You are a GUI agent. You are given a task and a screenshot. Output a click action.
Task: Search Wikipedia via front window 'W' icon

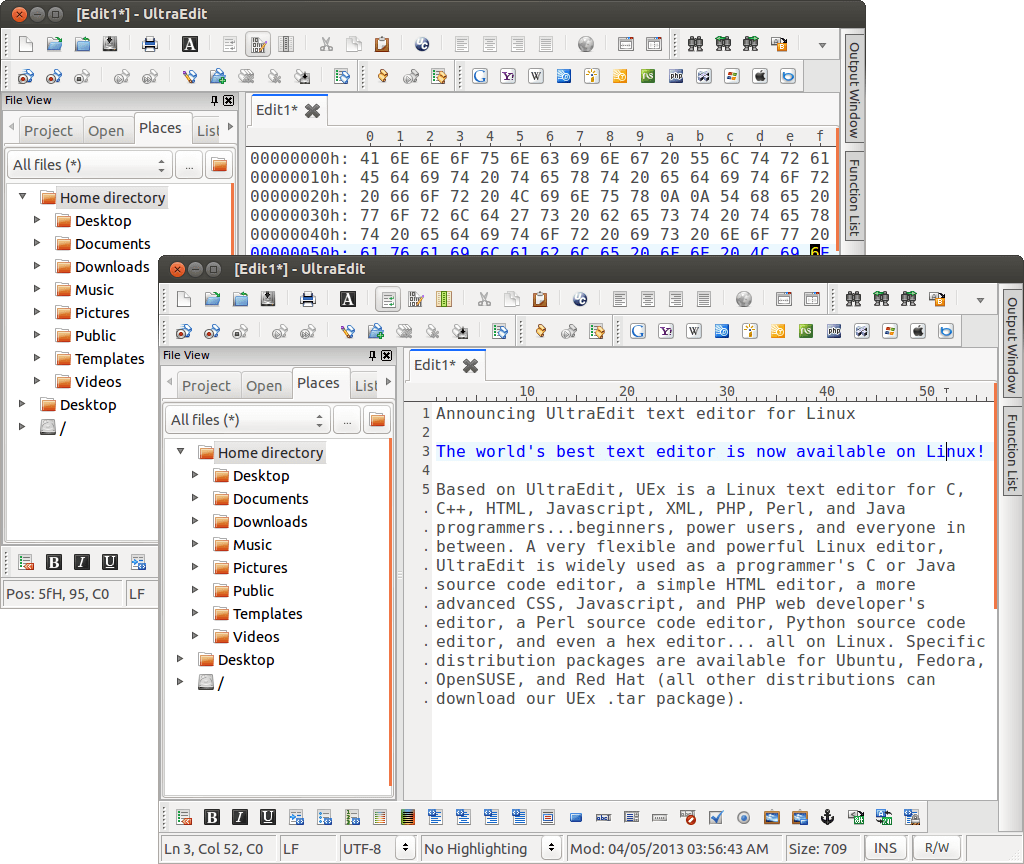point(694,331)
